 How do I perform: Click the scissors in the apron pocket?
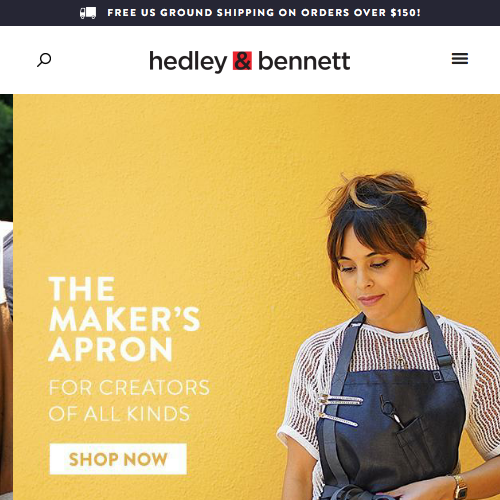point(391,411)
